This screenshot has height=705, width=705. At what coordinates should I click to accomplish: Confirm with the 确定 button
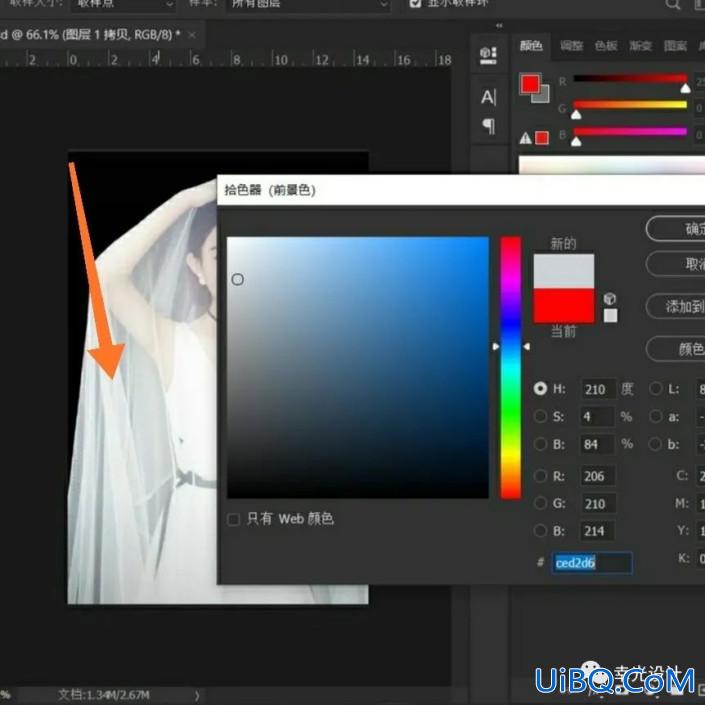click(676, 229)
